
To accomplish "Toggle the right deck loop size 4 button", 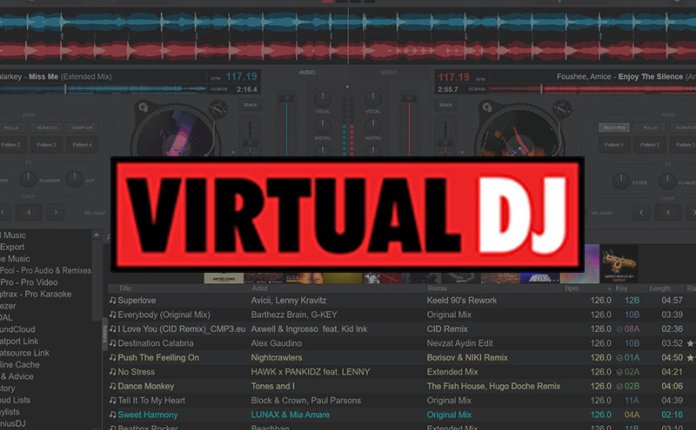I will [x=668, y=213].
